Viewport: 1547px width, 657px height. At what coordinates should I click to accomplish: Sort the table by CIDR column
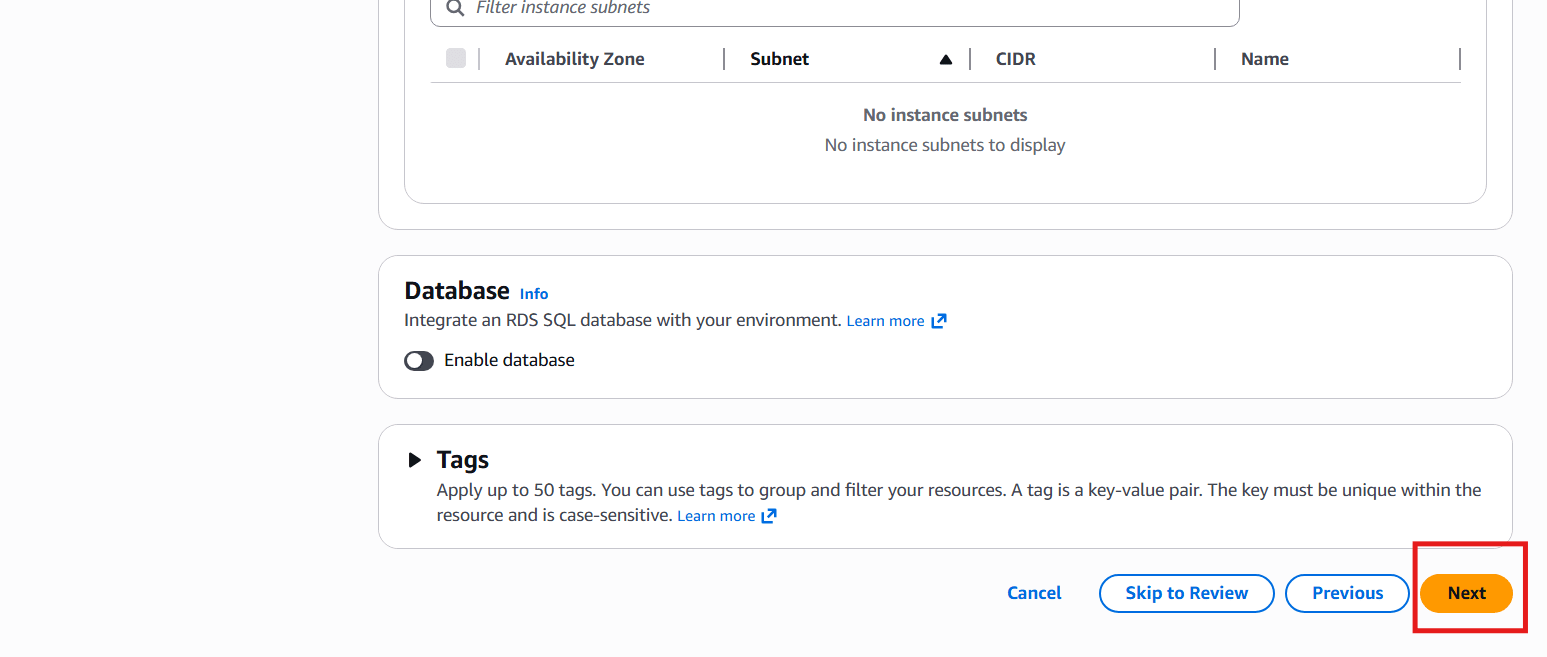[x=1015, y=59]
